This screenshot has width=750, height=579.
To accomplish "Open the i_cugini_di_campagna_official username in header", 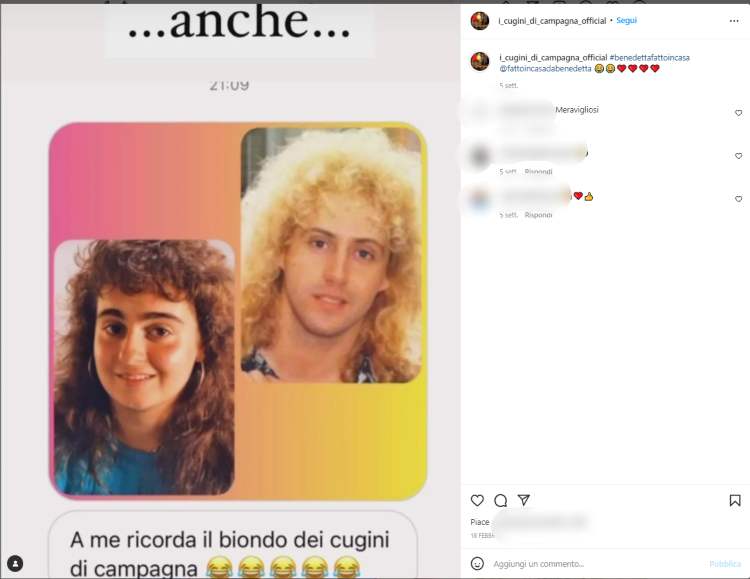I will 552,21.
